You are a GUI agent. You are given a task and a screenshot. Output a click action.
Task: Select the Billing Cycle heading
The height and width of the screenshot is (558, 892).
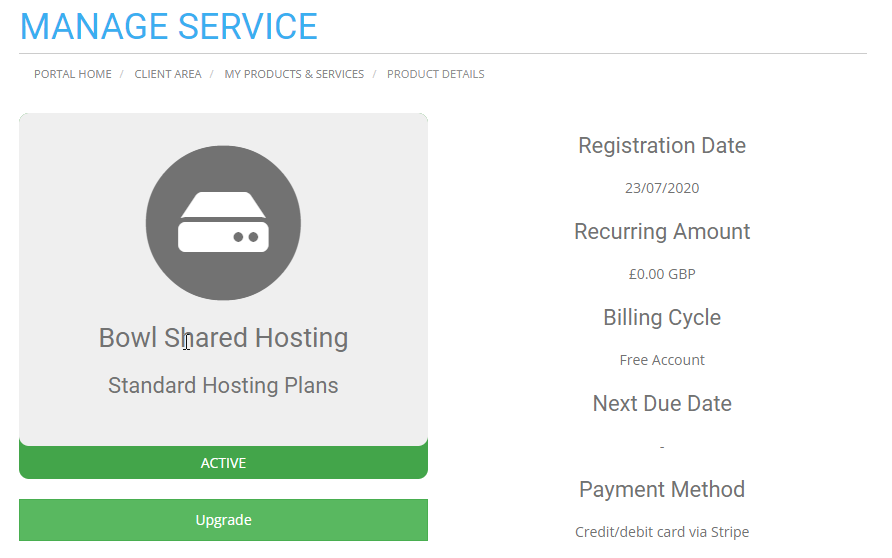tap(662, 317)
